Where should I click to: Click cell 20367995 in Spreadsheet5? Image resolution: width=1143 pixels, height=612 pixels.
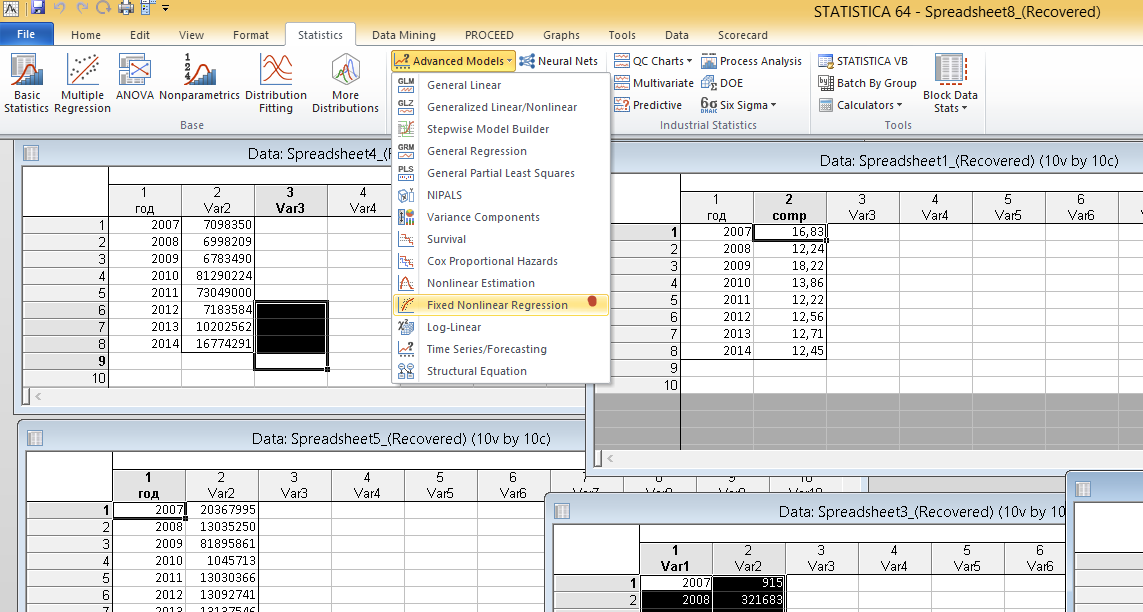pyautogui.click(x=222, y=510)
